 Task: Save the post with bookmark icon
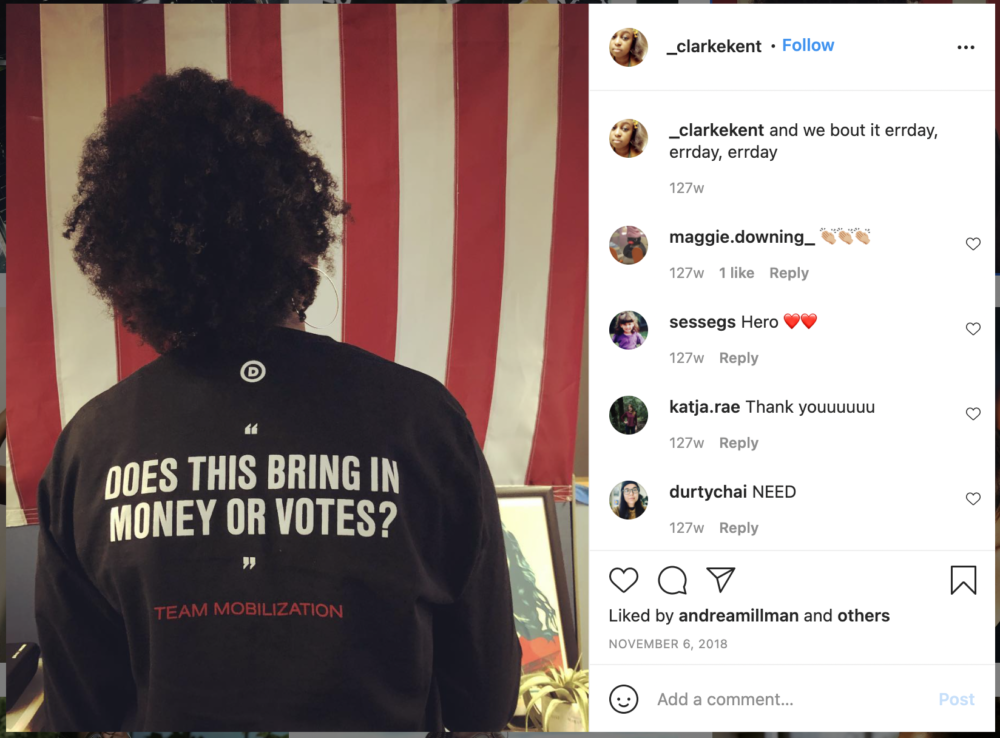pos(963,580)
